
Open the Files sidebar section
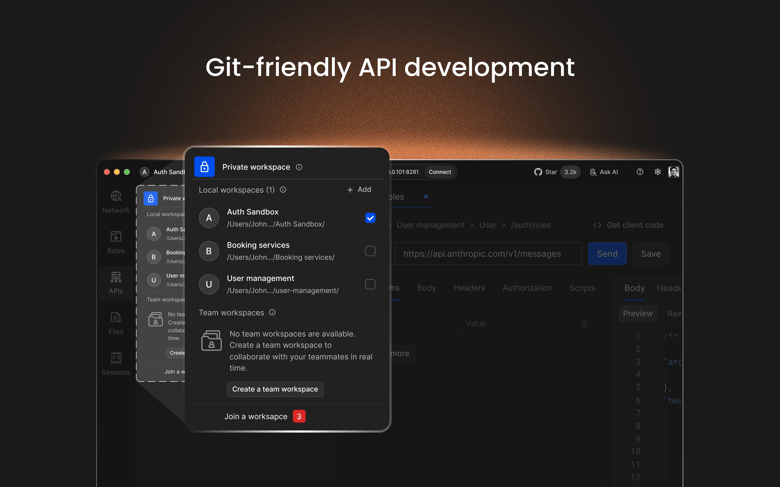116,322
